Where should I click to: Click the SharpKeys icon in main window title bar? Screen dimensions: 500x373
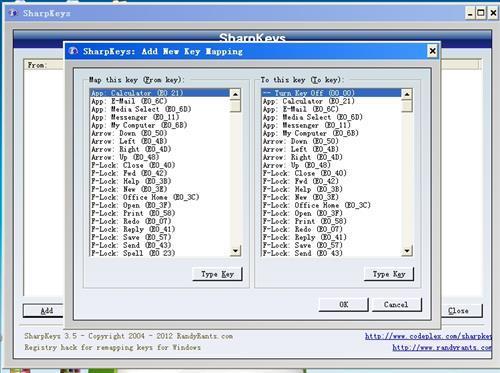click(13, 13)
